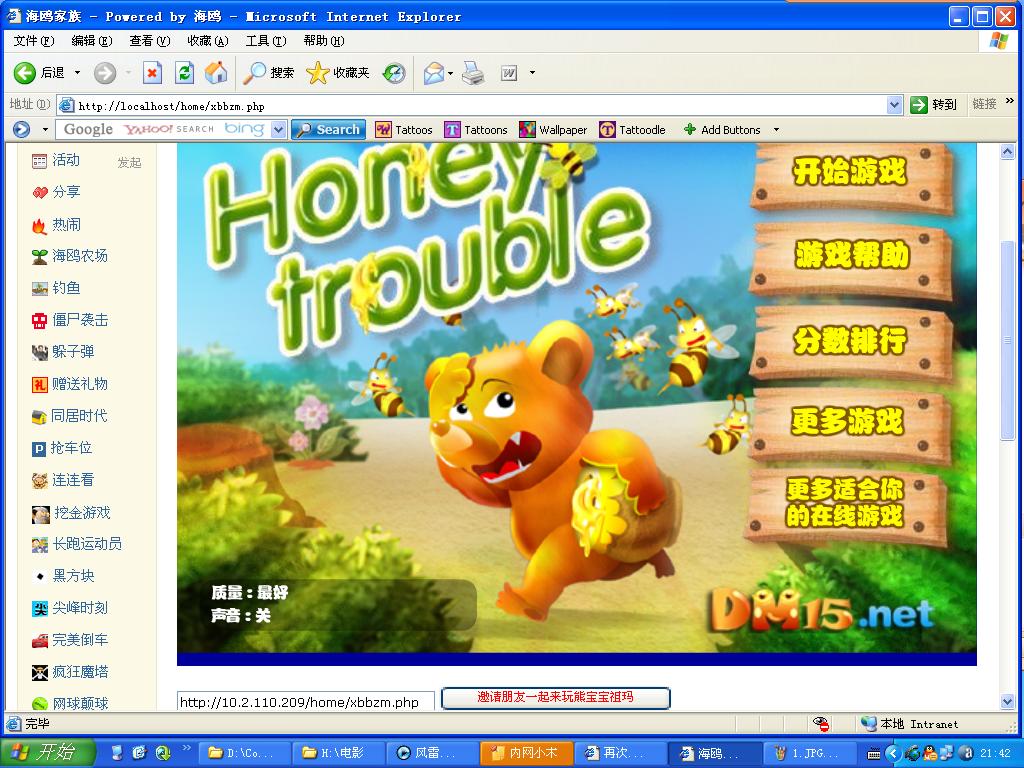Print the page with the printer icon
Image resolution: width=1024 pixels, height=768 pixels.
[473, 72]
